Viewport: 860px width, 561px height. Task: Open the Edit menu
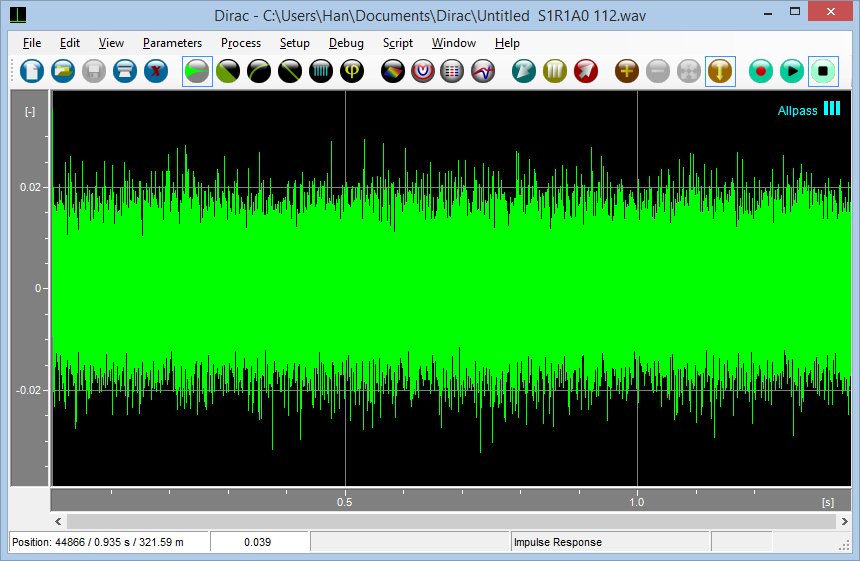(70, 43)
